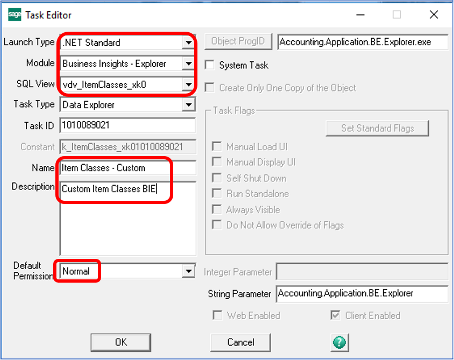
Task: Open the SQL View dropdown
Action: click(188, 84)
